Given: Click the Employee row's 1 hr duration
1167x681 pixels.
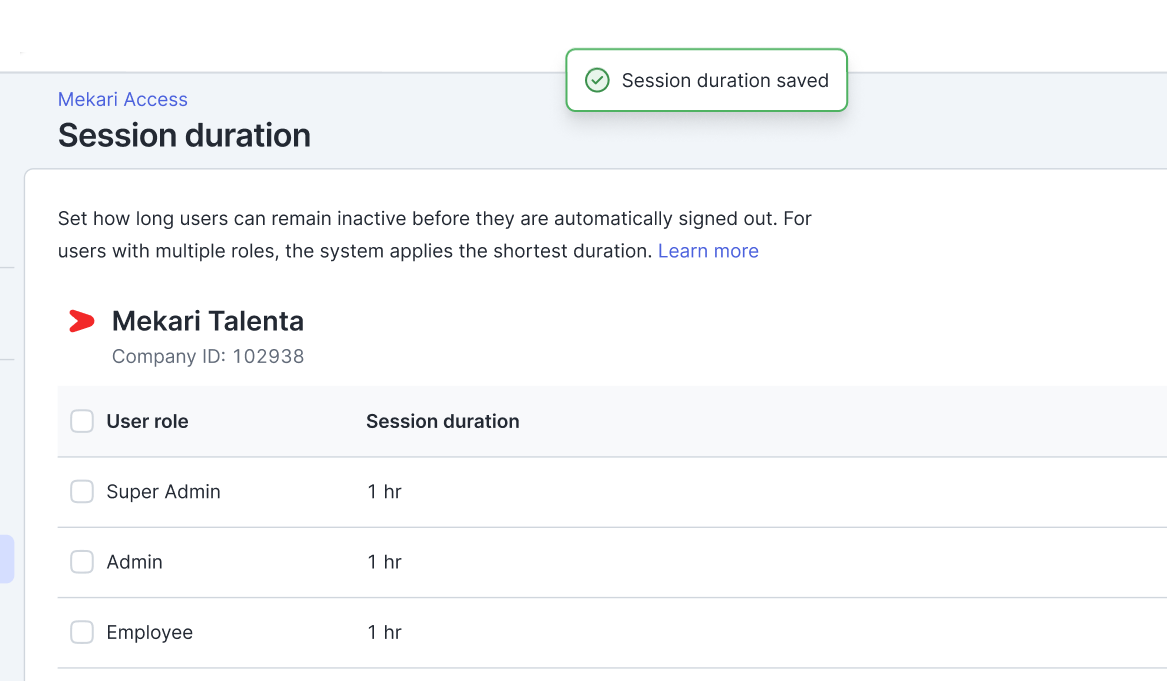Looking at the screenshot, I should (x=384, y=632).
